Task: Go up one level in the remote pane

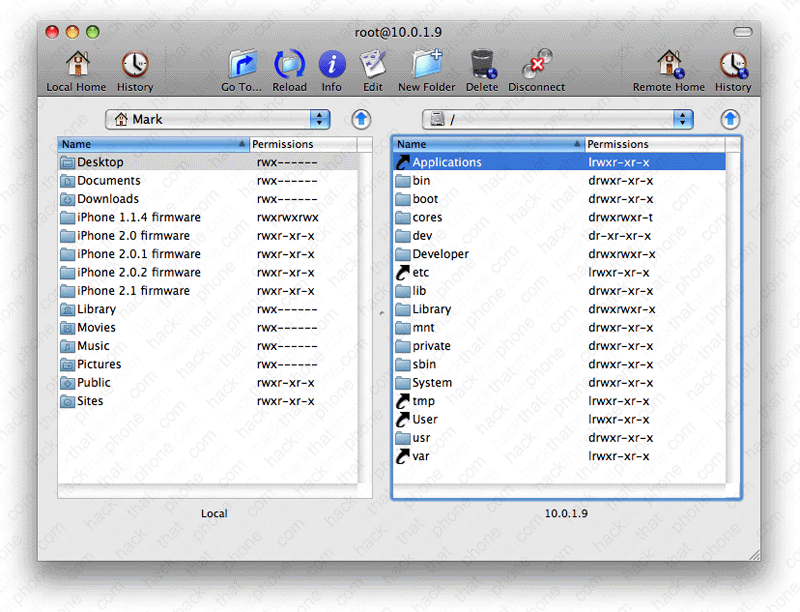Action: coord(730,119)
